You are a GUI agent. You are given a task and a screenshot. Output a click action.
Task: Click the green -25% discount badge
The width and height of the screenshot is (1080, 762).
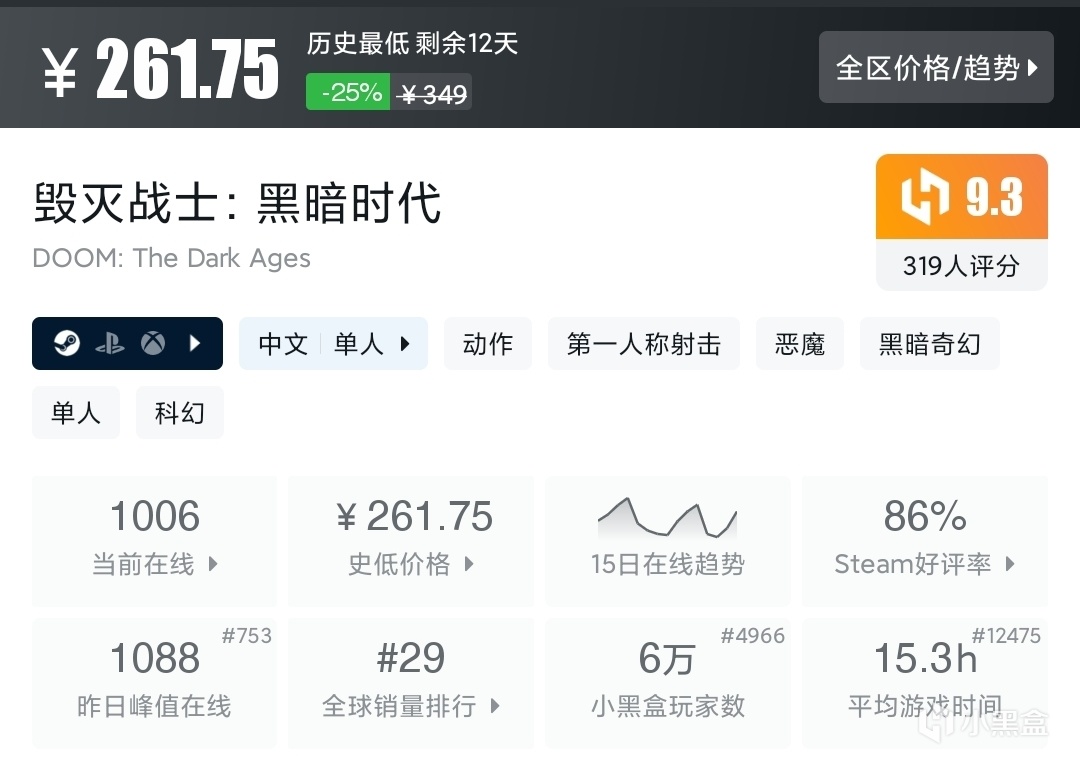point(347,93)
